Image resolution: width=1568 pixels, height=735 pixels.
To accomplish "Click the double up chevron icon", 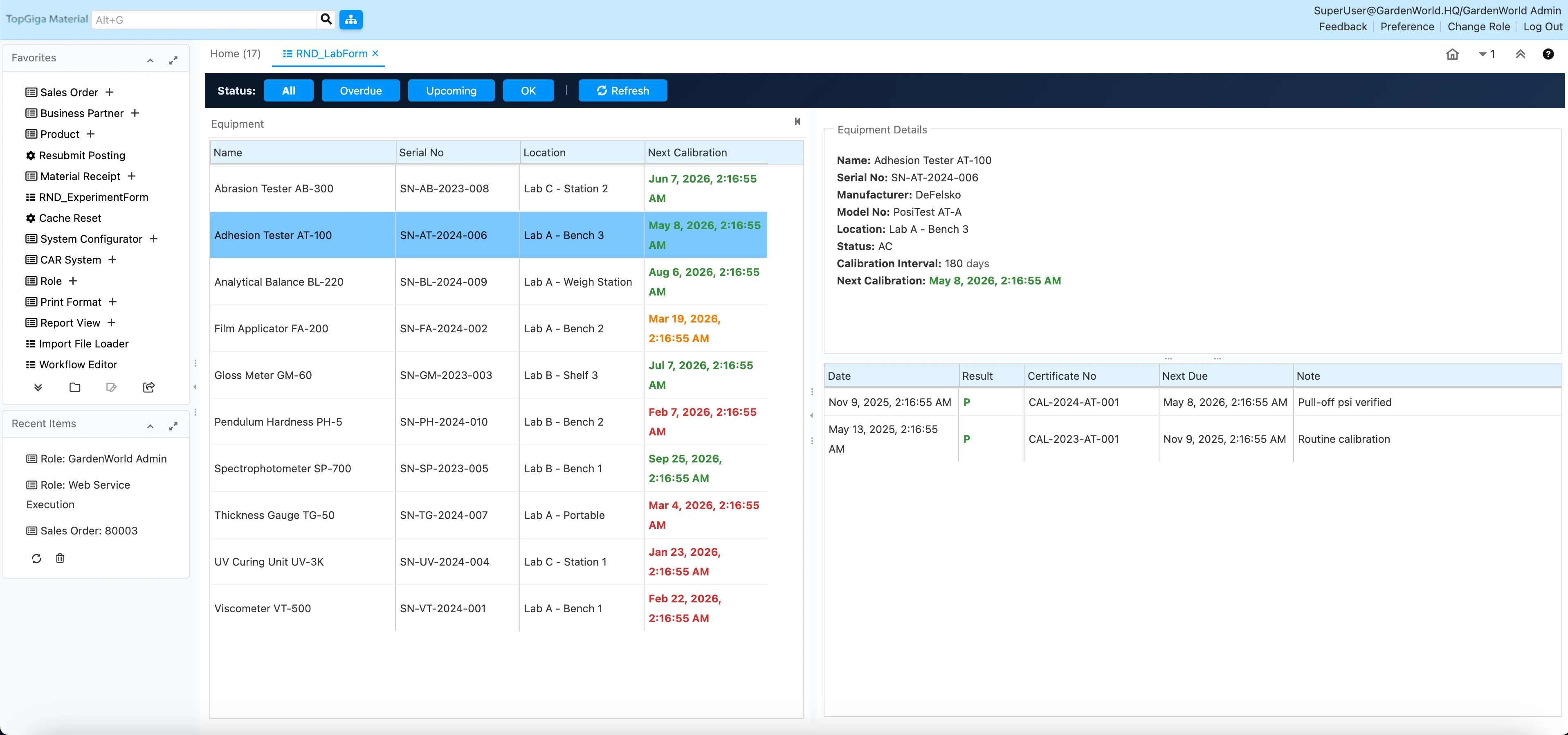I will (1520, 54).
